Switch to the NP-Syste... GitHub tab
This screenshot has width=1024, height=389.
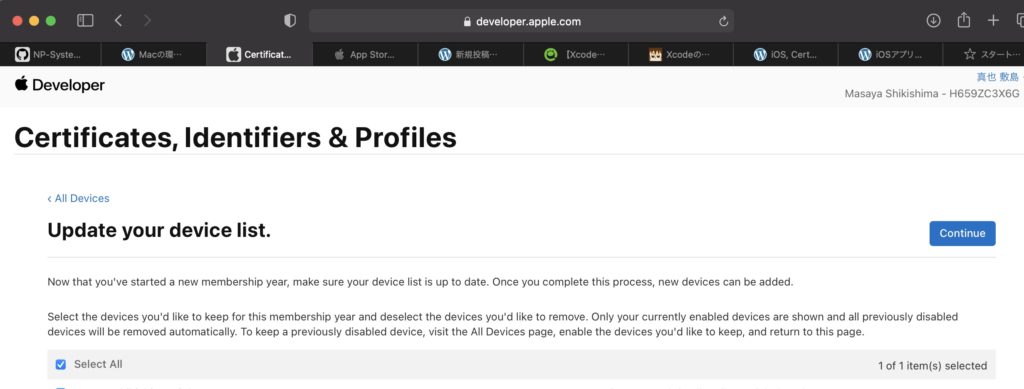pos(50,55)
